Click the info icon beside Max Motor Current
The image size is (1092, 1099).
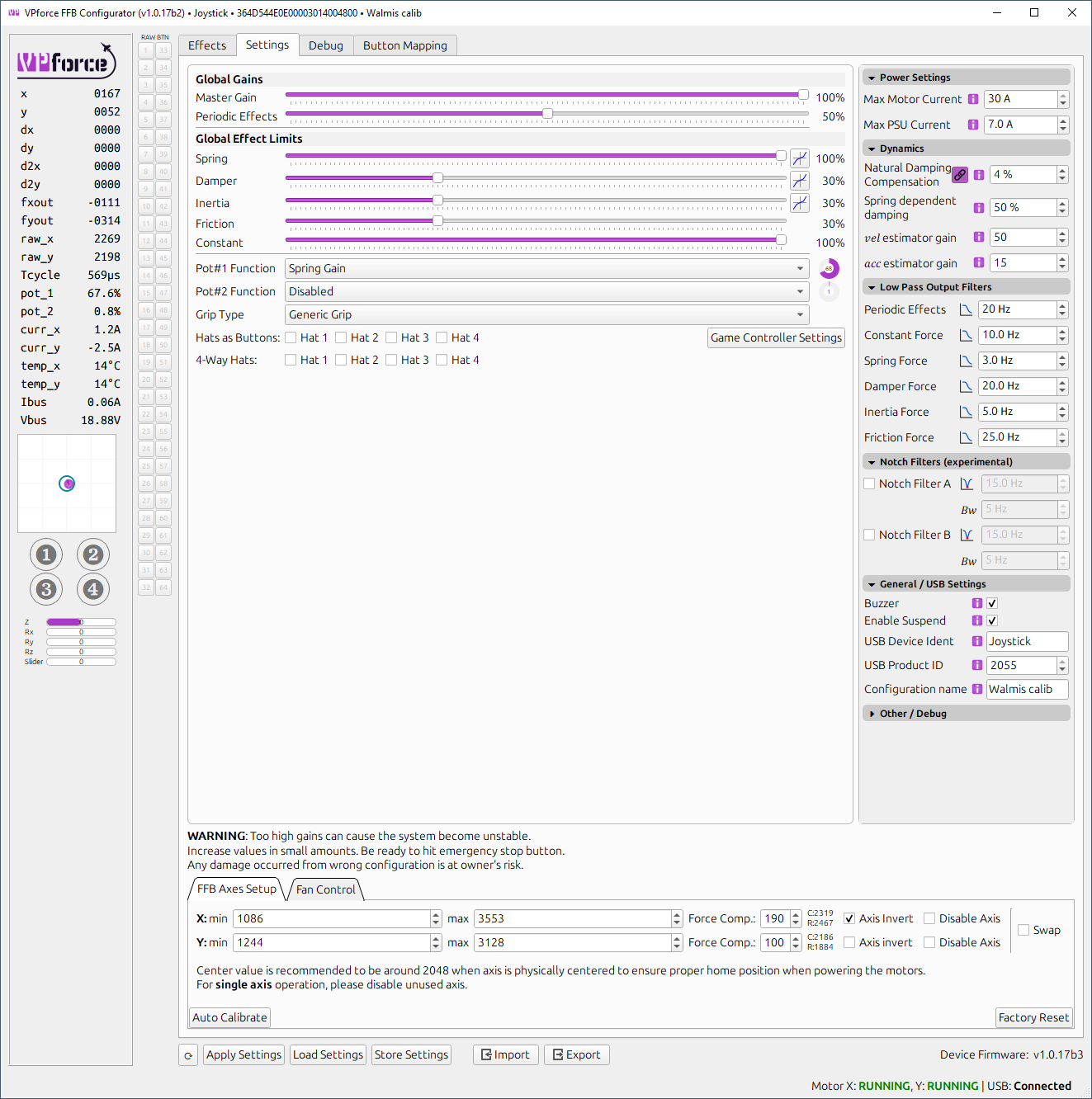(972, 98)
